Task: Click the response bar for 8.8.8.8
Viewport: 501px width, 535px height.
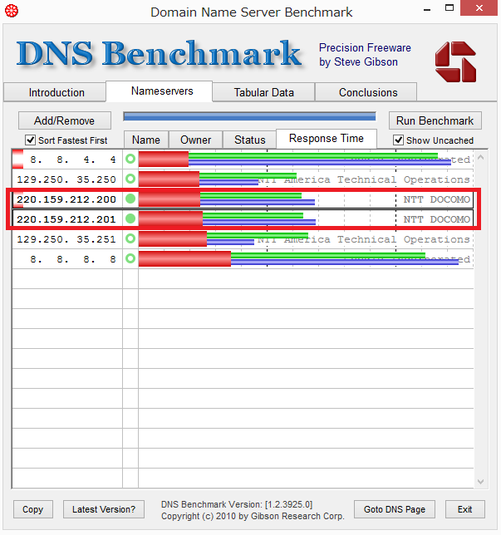Action: (x=299, y=258)
